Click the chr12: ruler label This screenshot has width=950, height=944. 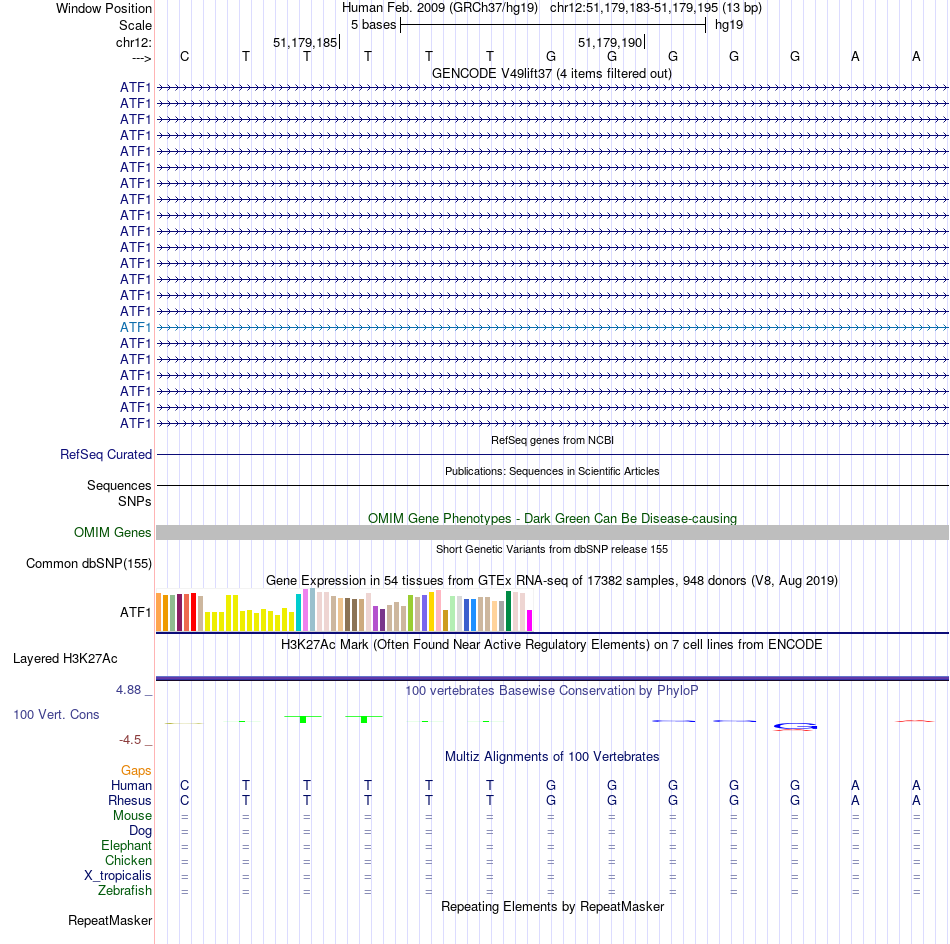pos(133,42)
